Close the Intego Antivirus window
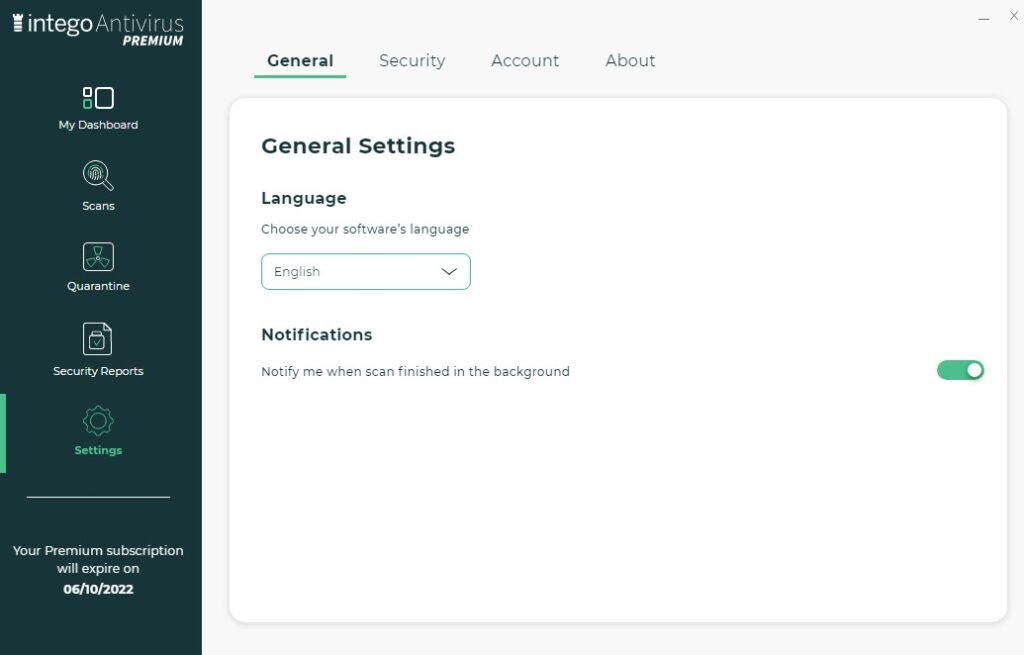The width and height of the screenshot is (1024, 655). tap(1012, 18)
